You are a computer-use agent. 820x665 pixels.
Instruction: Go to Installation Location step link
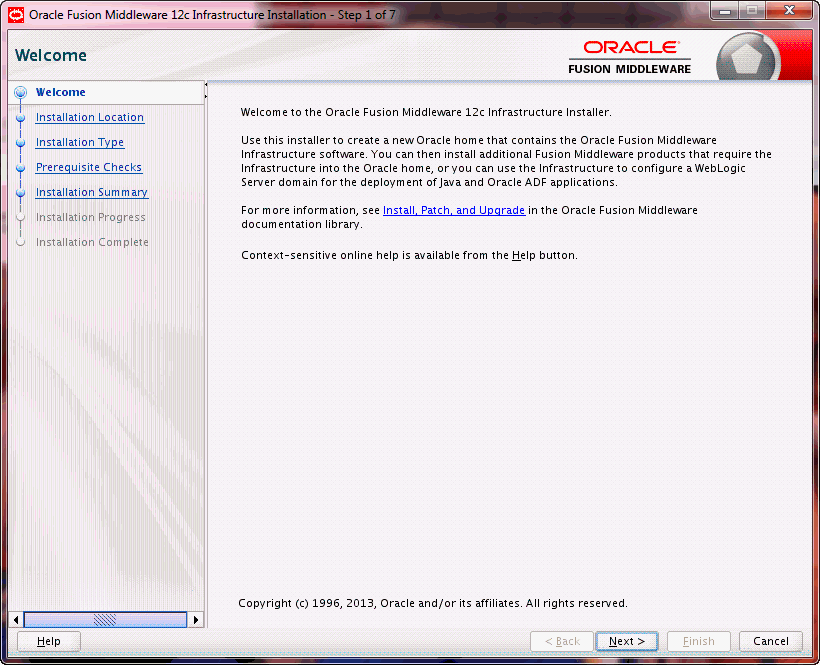(x=89, y=117)
